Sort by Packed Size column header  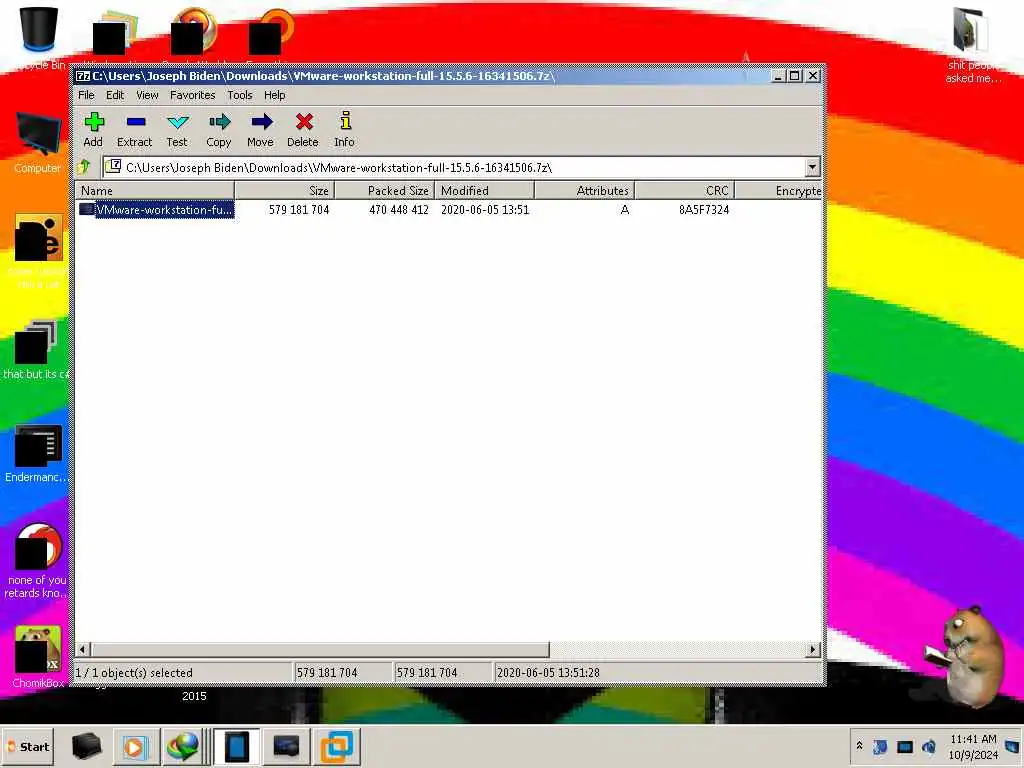(385, 191)
